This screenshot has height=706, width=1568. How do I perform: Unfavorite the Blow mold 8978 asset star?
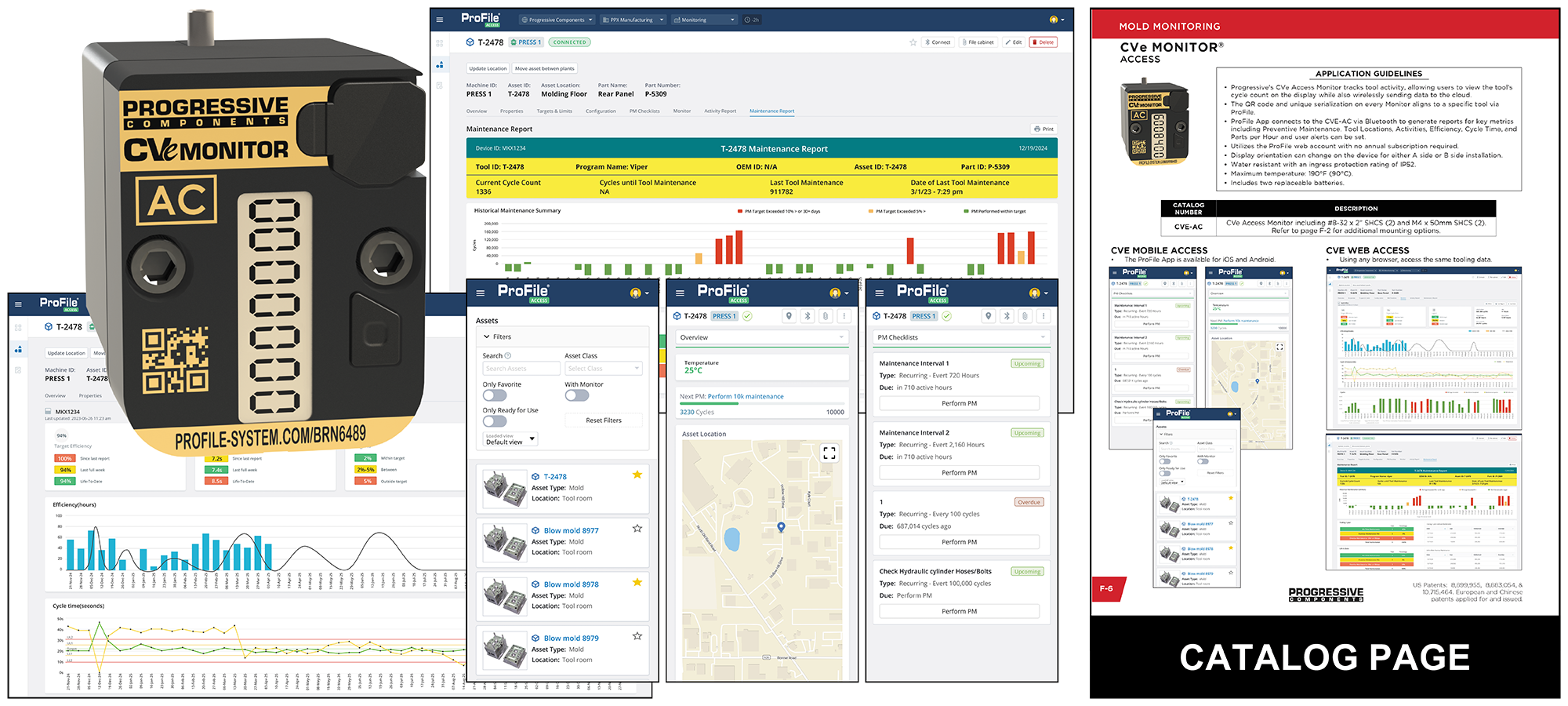click(637, 582)
